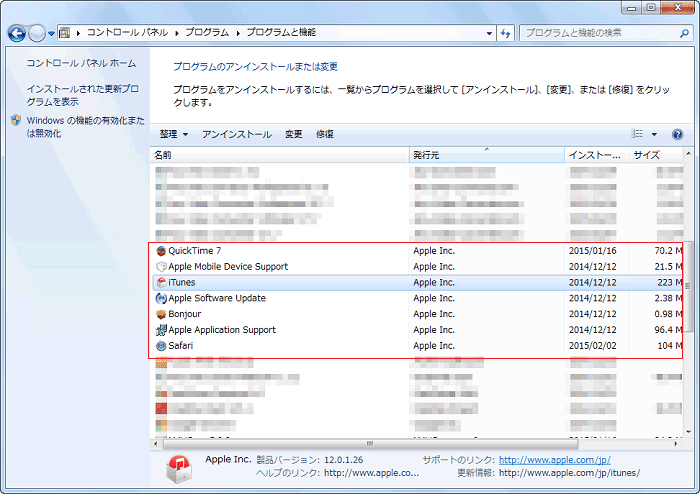700x494 pixels.
Task: Click the forward navigation arrow
Action: (37, 33)
